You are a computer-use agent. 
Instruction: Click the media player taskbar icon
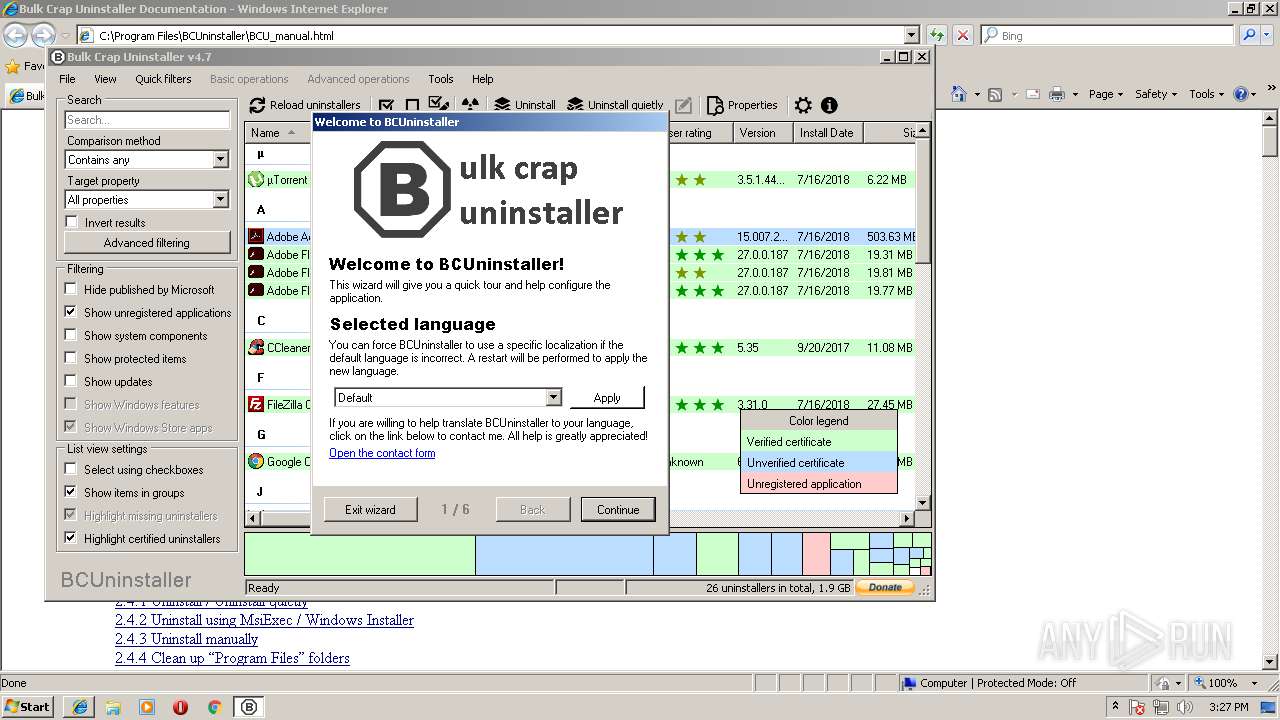(147, 707)
